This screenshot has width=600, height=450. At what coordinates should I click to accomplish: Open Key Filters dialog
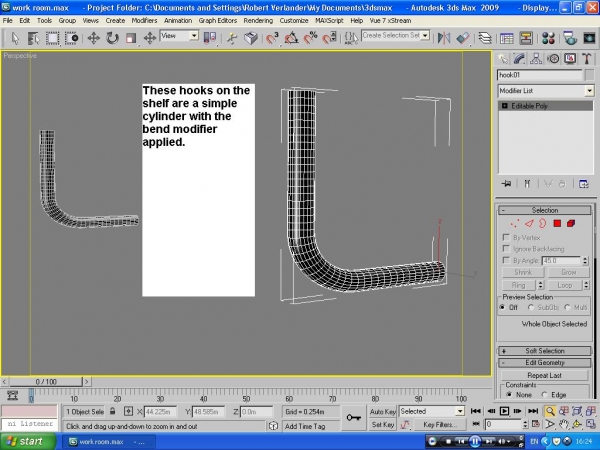pos(440,425)
